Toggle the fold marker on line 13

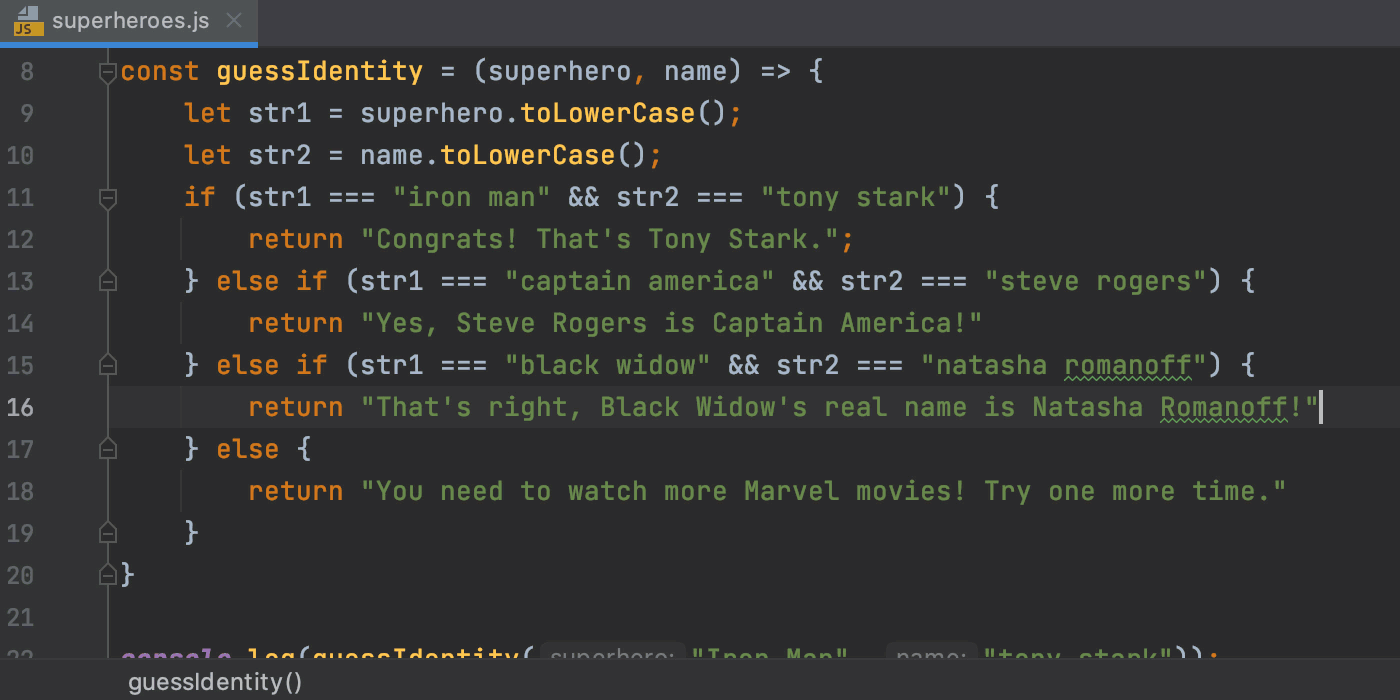pyautogui.click(x=108, y=282)
